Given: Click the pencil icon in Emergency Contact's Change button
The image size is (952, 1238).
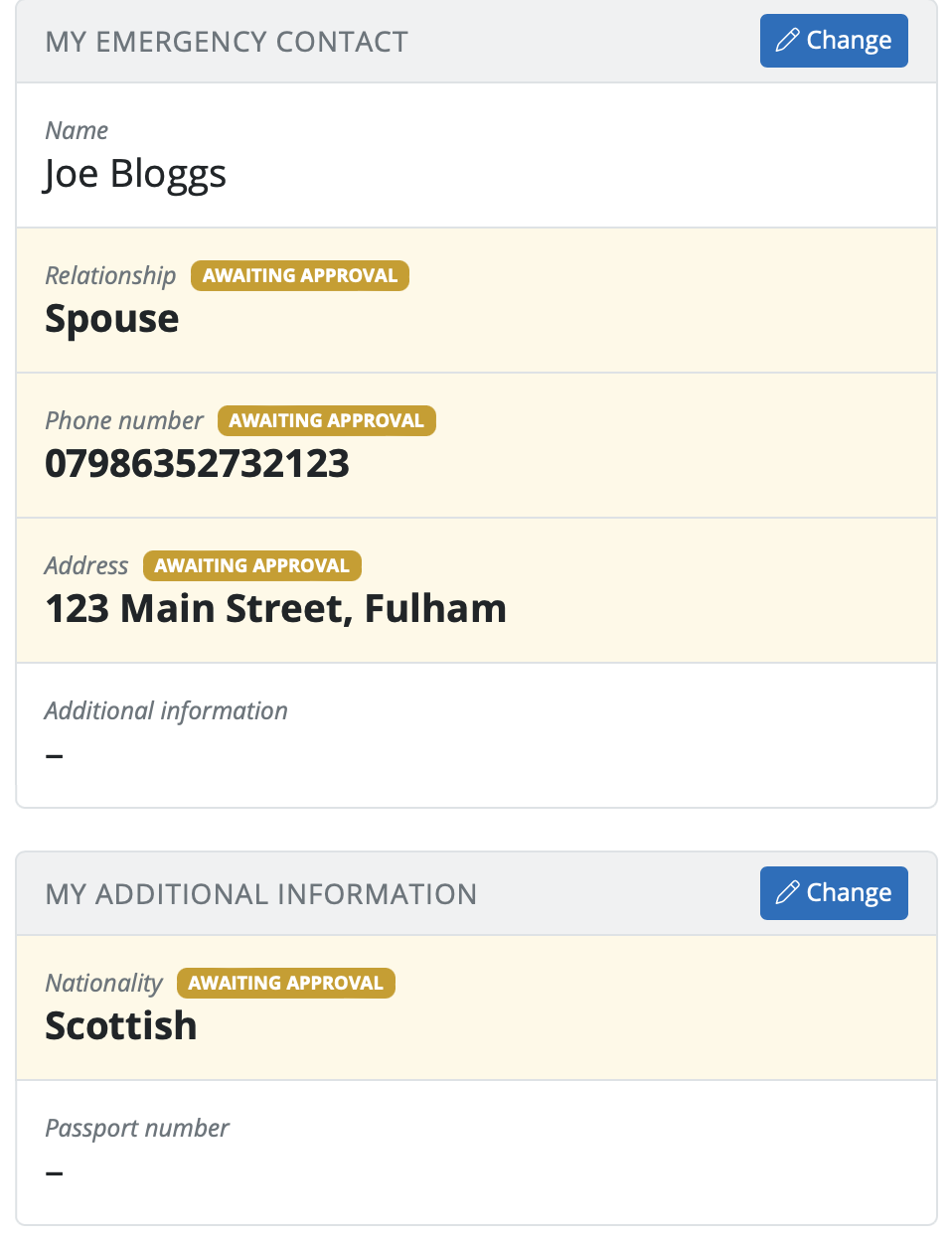Looking at the screenshot, I should pos(787,41).
